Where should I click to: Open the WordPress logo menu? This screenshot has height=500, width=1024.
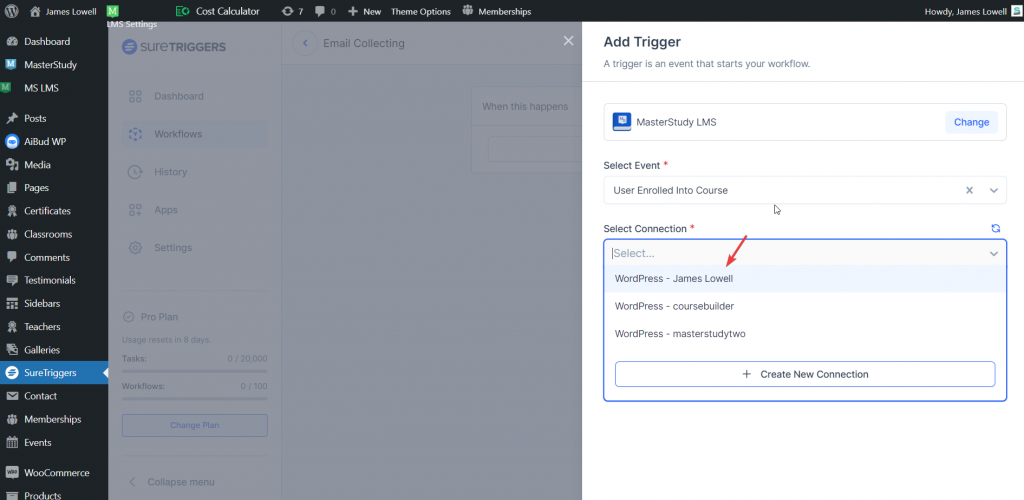(x=12, y=11)
